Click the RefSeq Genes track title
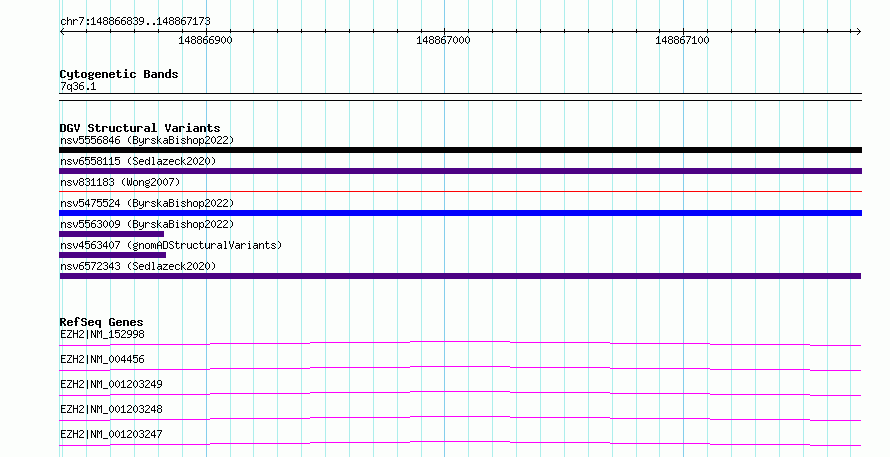The width and height of the screenshot is (890, 457). pos(102,322)
